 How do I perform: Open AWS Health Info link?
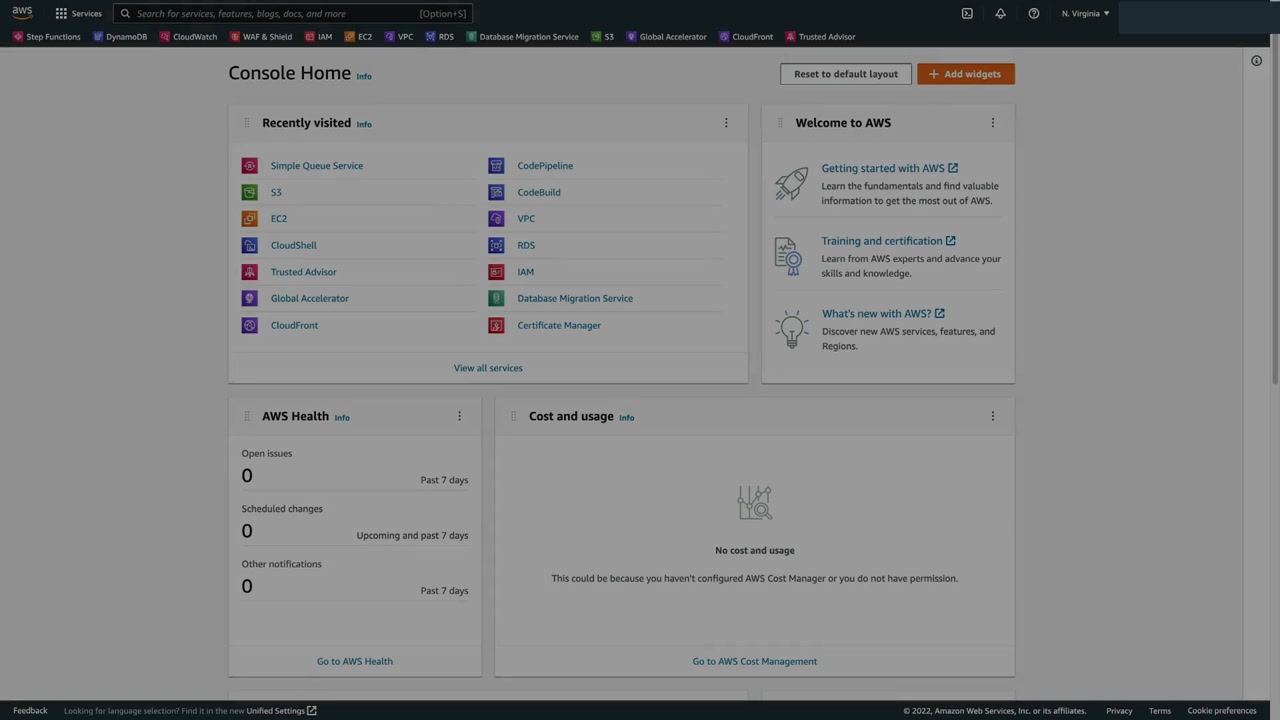coord(342,418)
